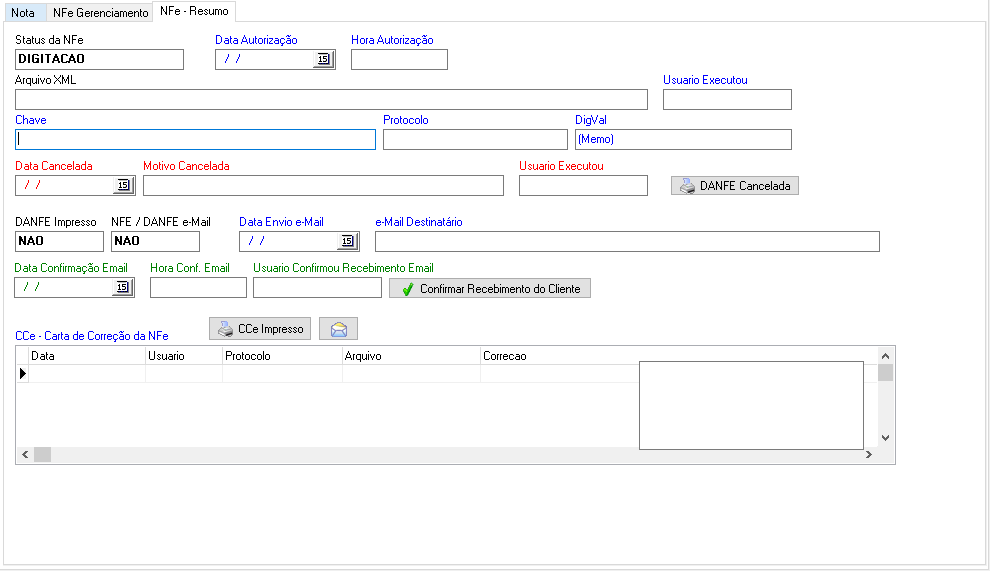Click the DANFE Cancelada button
990x571 pixels.
[735, 186]
